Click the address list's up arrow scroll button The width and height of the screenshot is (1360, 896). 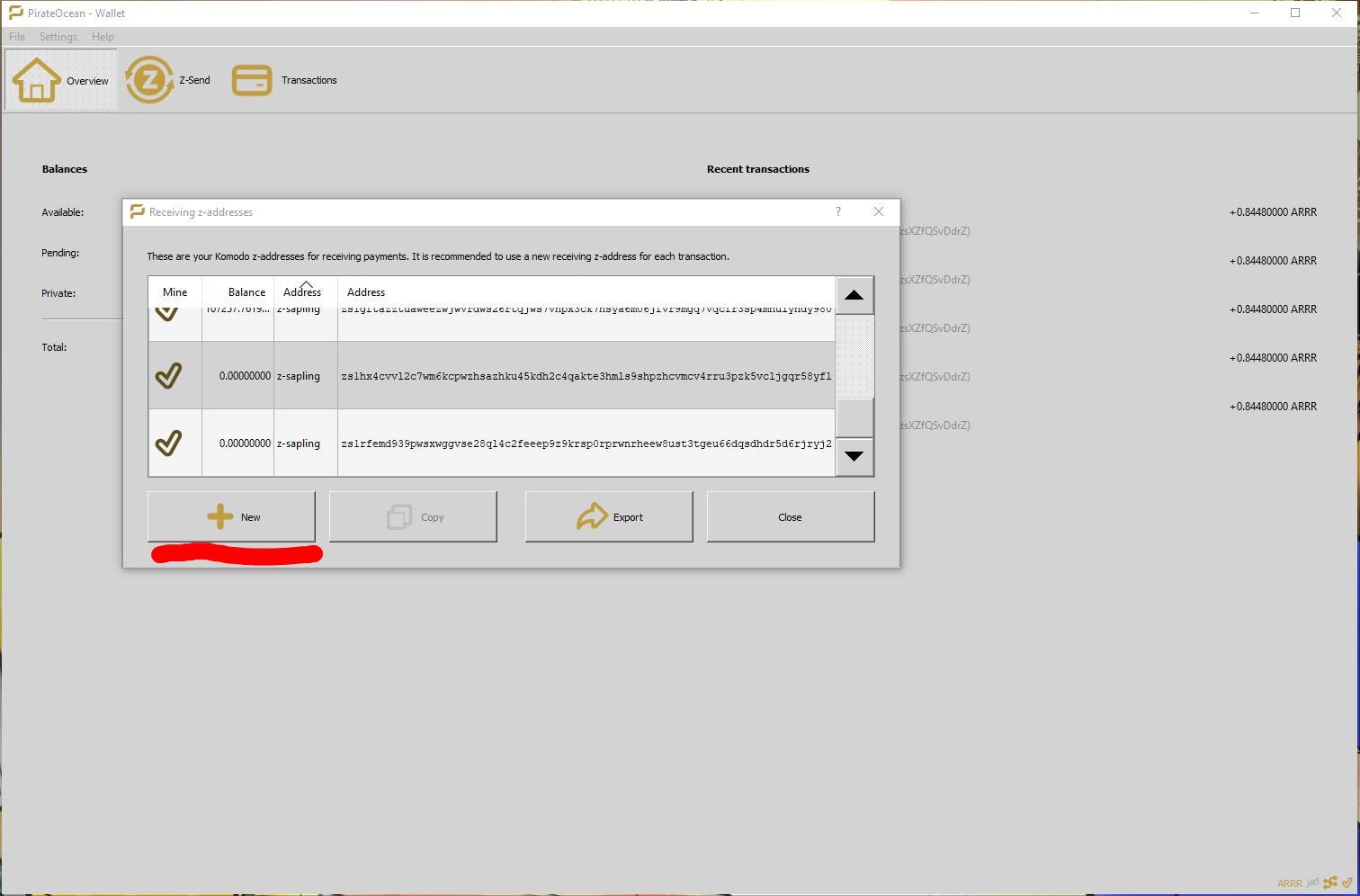(x=854, y=295)
